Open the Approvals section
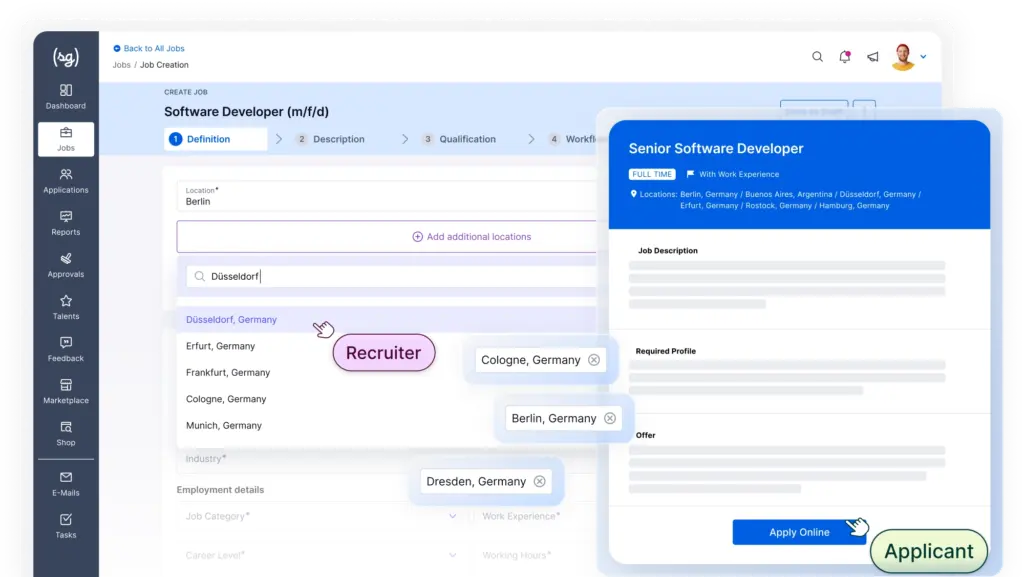Viewport: 1024px width, 577px height. (x=66, y=264)
